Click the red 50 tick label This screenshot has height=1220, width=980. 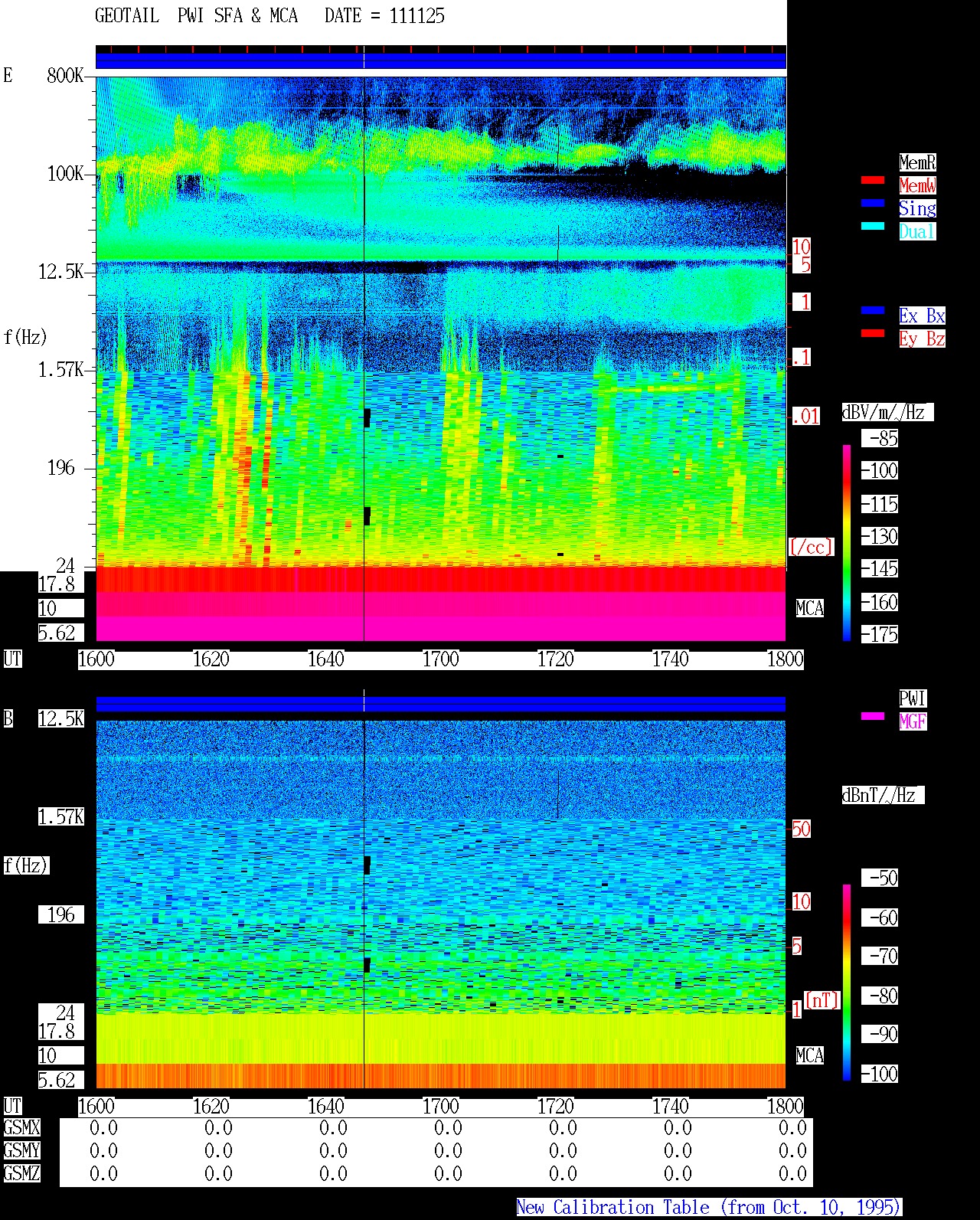point(801,829)
